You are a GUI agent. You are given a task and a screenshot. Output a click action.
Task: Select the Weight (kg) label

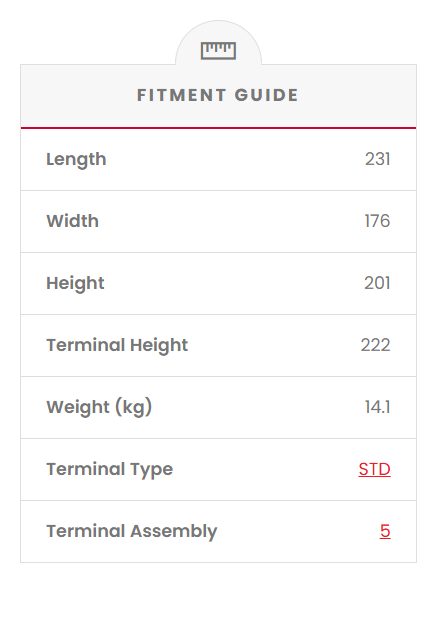click(99, 407)
